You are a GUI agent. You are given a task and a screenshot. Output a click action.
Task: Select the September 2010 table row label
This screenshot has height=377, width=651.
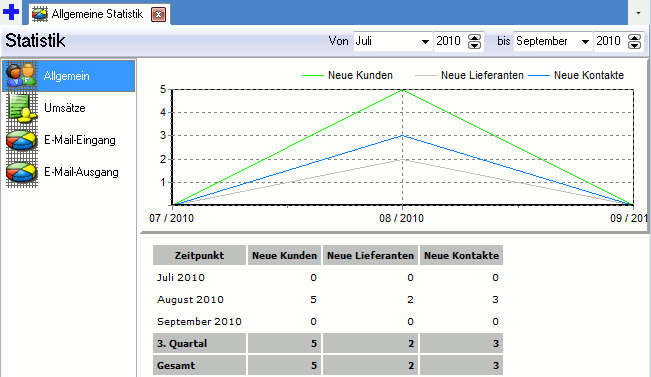click(199, 321)
